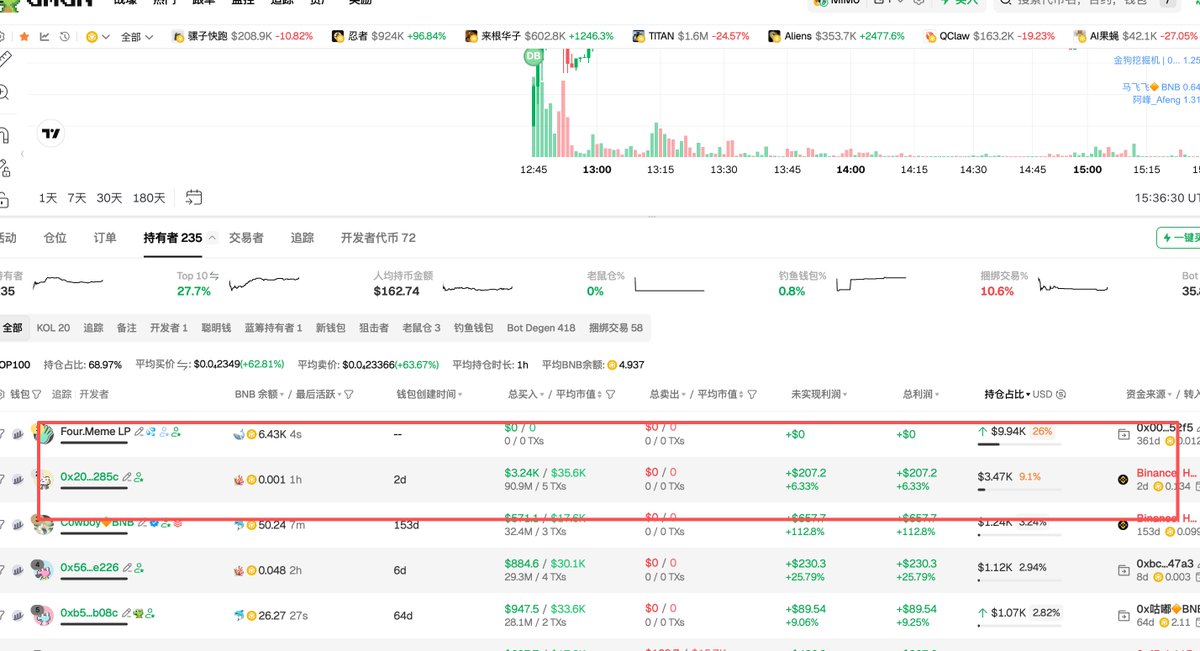
Task: Filter holders by 蓝筹持有者 1
Action: tap(273, 328)
